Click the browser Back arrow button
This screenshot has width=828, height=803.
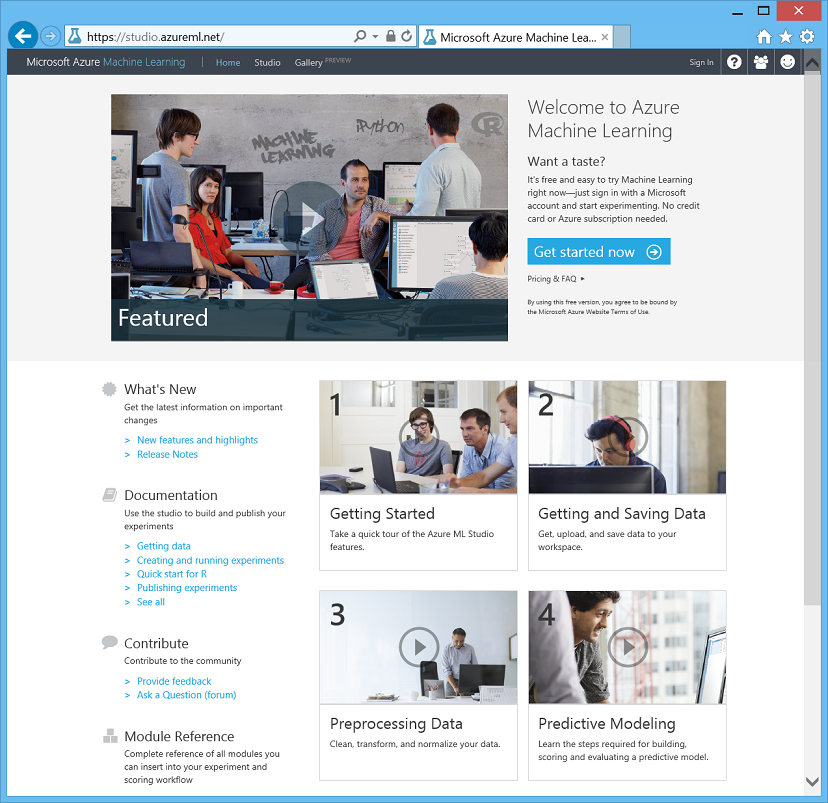point(23,36)
